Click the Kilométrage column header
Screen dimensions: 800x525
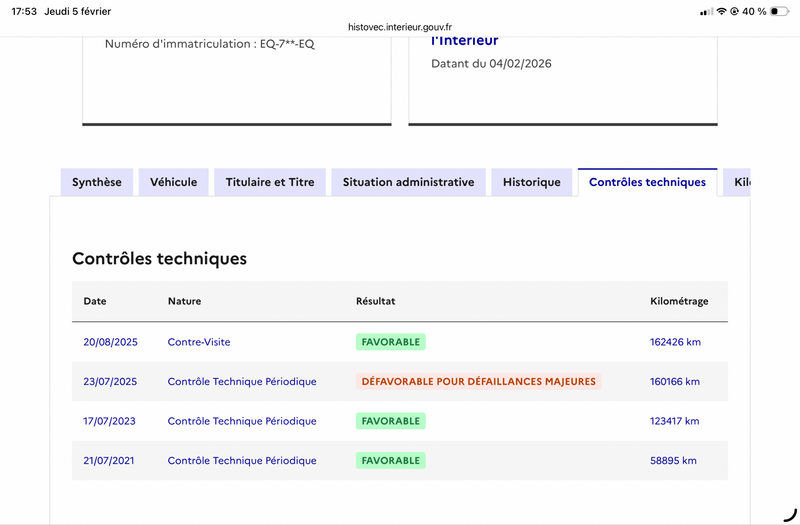click(679, 301)
